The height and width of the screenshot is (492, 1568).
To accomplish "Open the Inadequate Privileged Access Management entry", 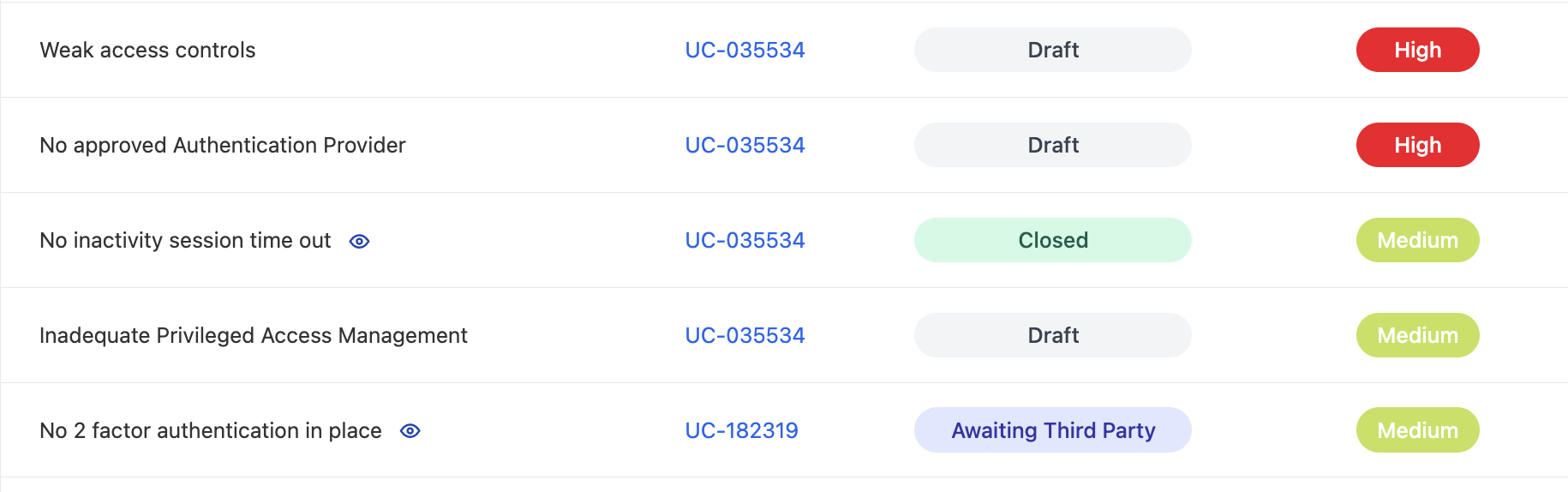I will 253,335.
